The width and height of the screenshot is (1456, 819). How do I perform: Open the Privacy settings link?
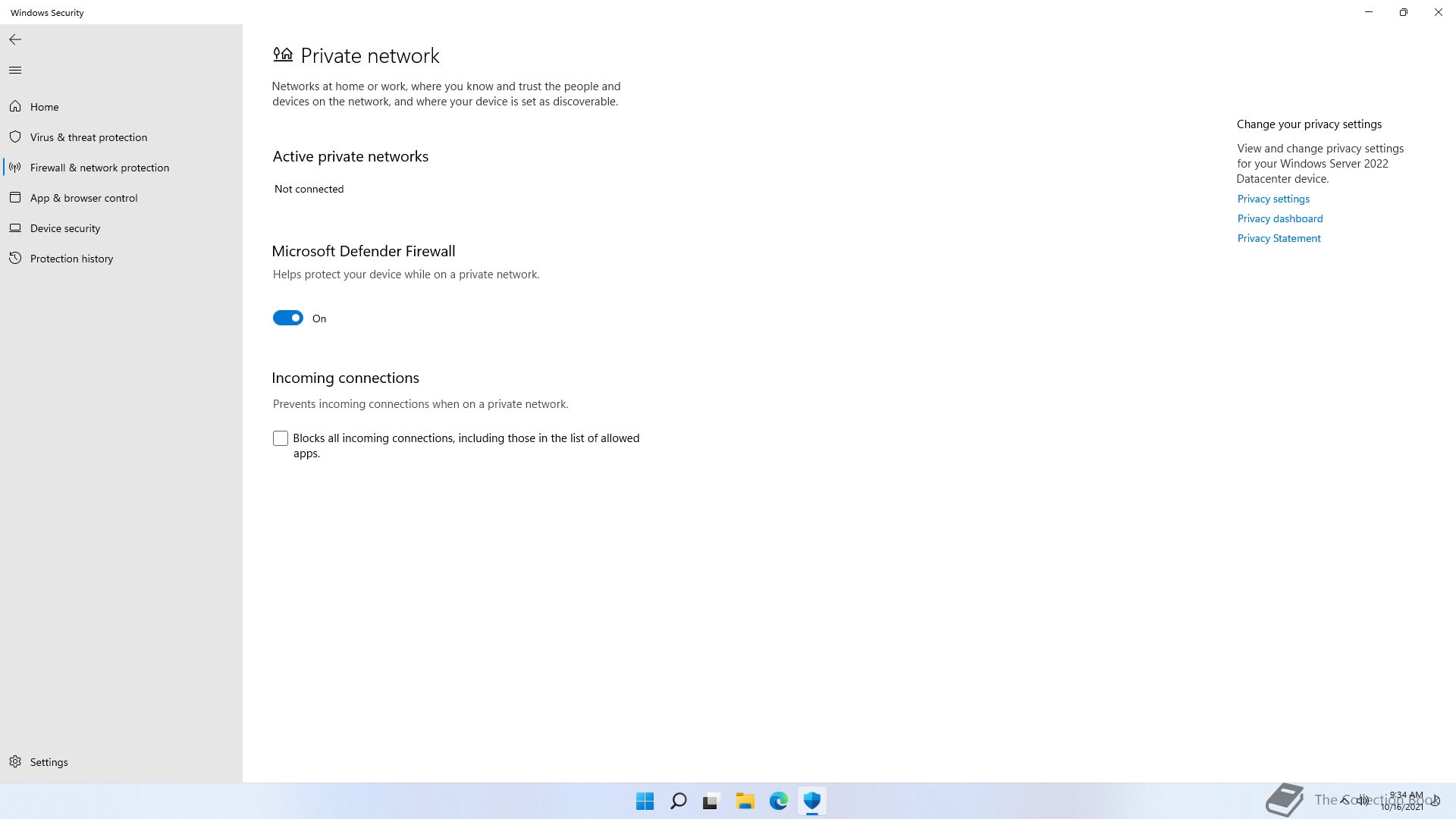(1273, 199)
